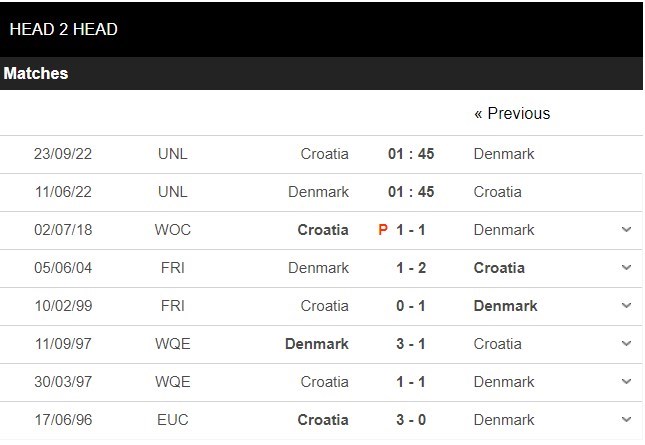This screenshot has width=645, height=445.
Task: Expand the 10/02/99 friendly match chevron
Action: point(626,305)
